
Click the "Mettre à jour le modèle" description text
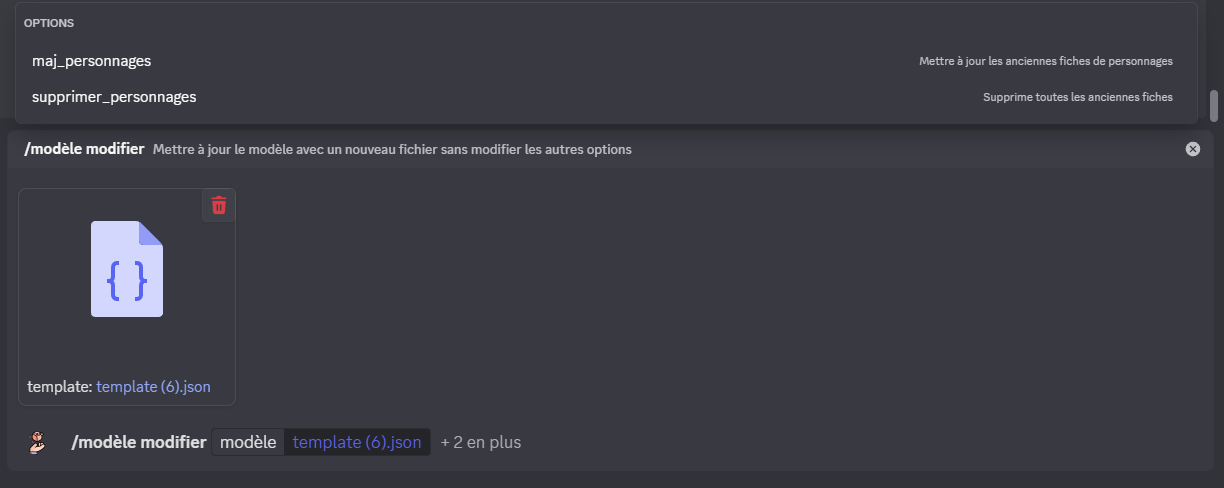click(x=392, y=150)
